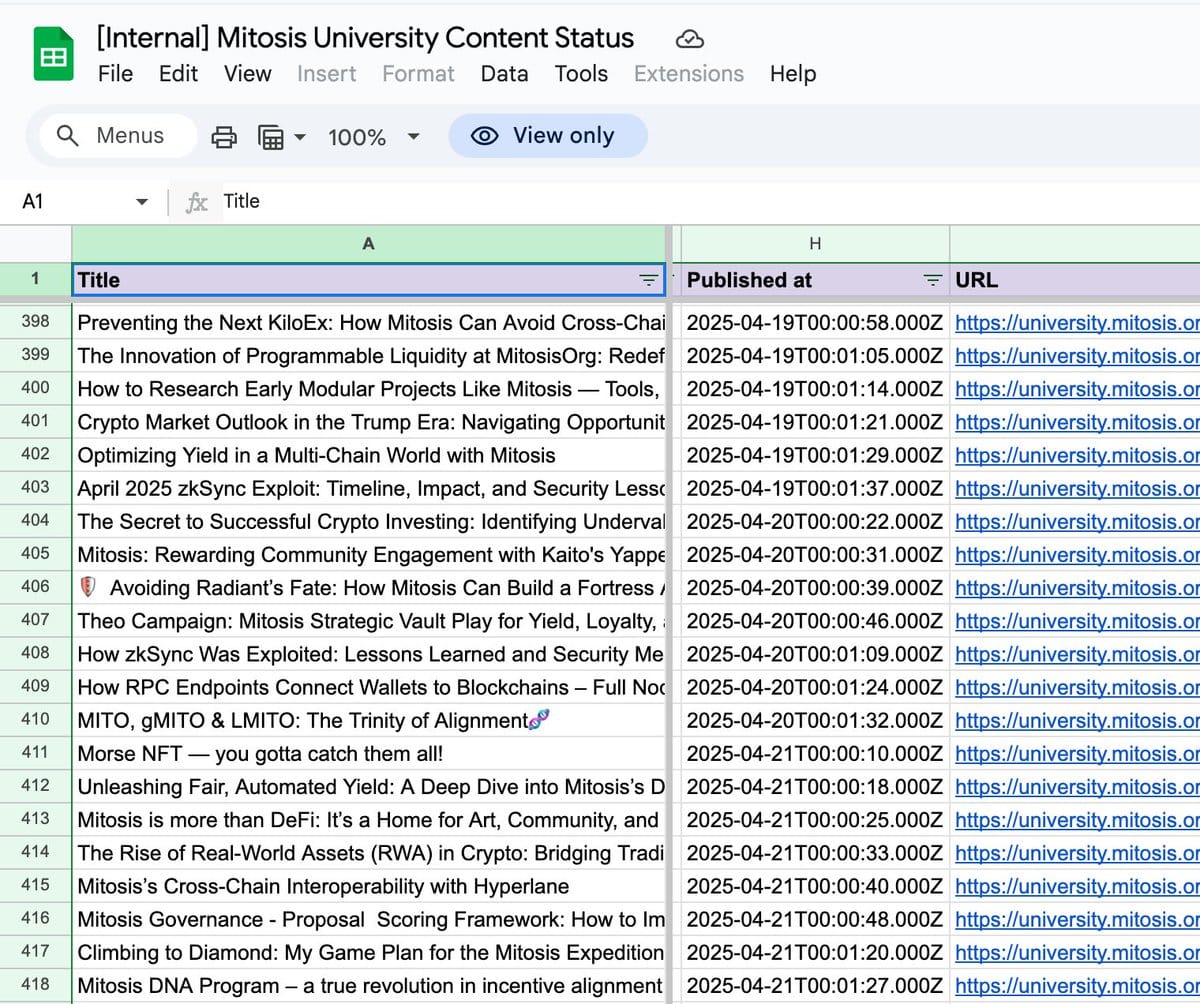The width and height of the screenshot is (1200, 1004).
Task: Select the Avoiding Radiant's Fate cell
Action: pyautogui.click(x=368, y=588)
